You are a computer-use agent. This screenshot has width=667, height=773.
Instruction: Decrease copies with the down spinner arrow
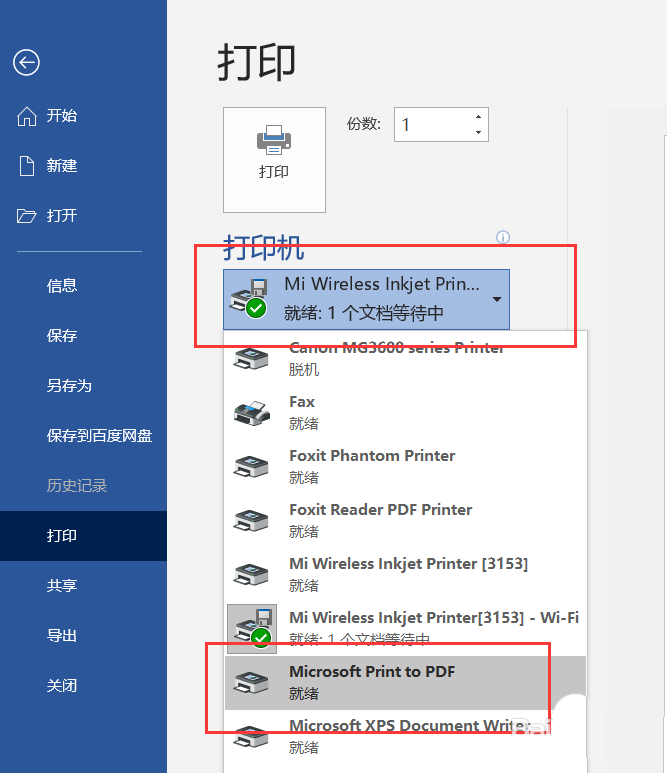(478, 132)
